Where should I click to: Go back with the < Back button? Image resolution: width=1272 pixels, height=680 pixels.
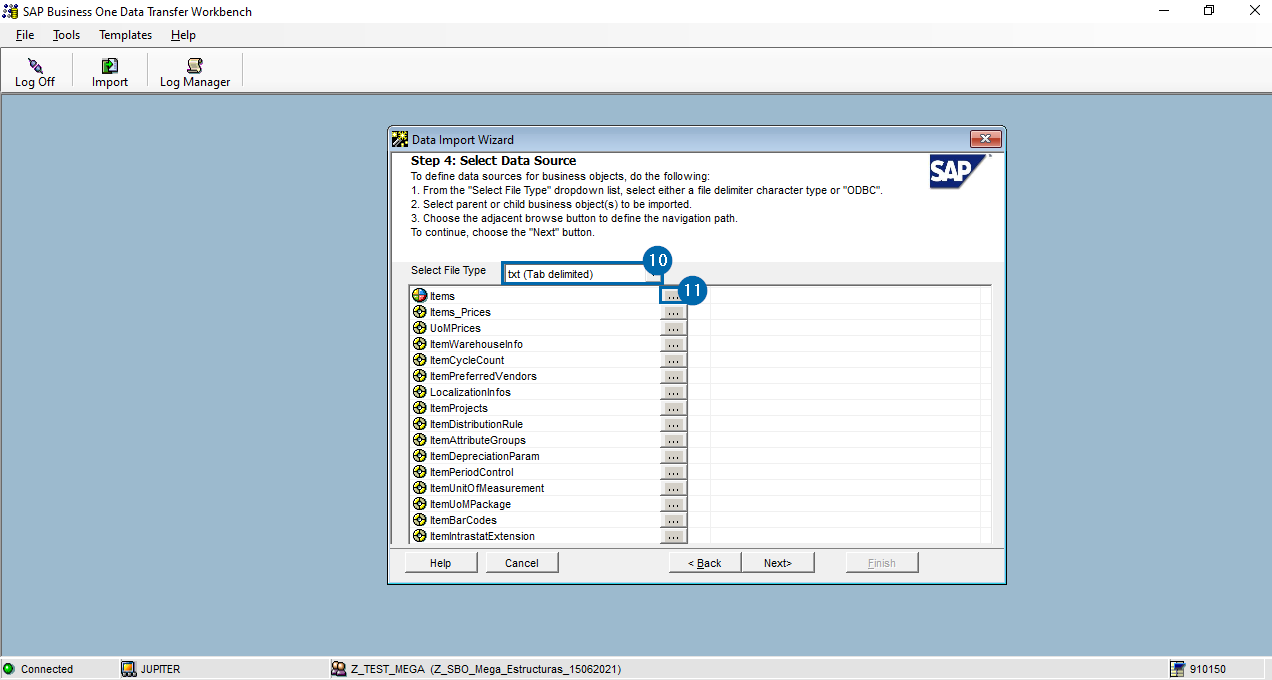click(705, 563)
